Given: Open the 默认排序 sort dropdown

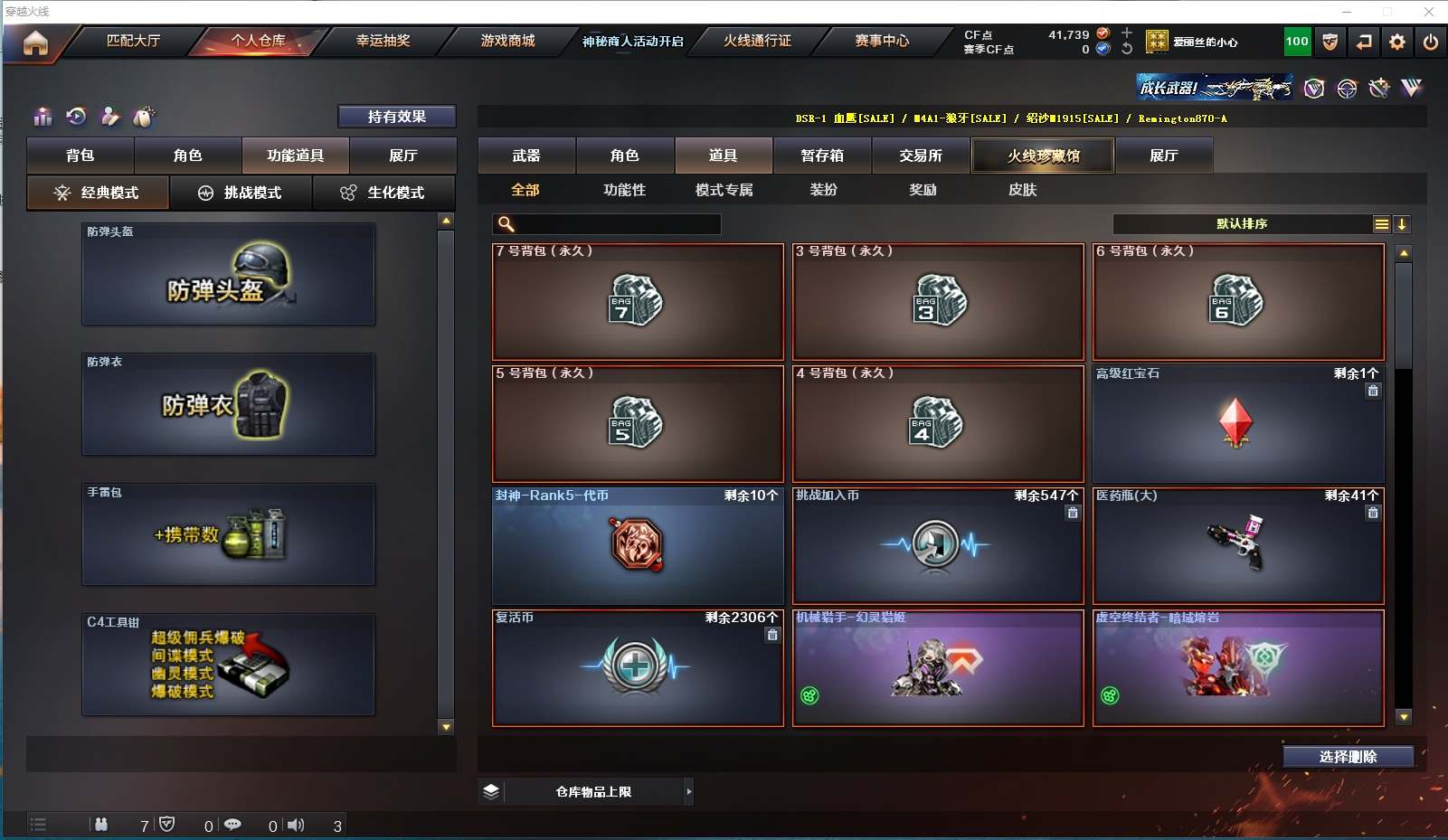Looking at the screenshot, I should (x=1243, y=224).
